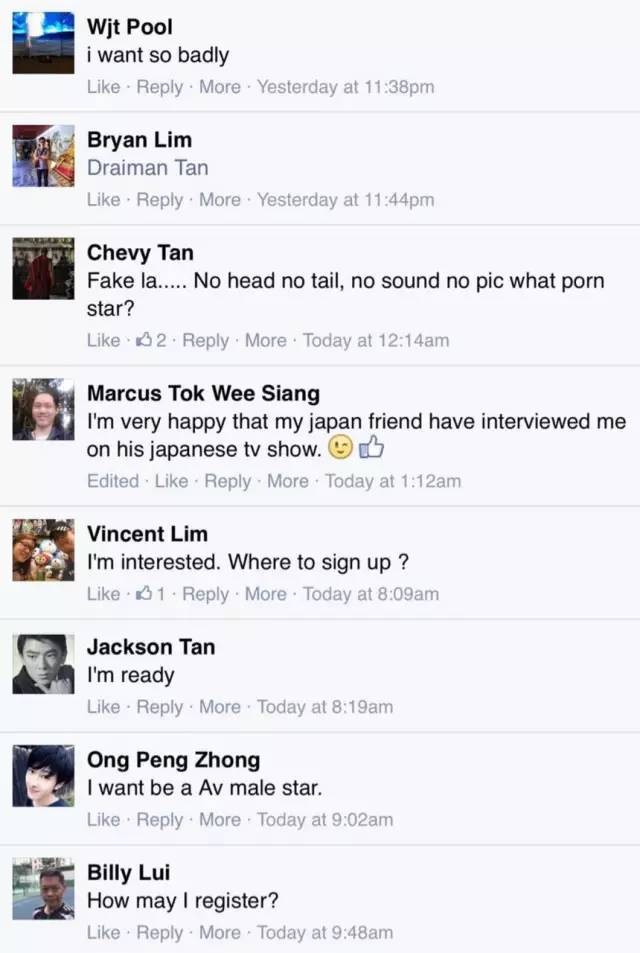Open Jackson Tan's profile photo
This screenshot has width=640, height=953.
click(x=43, y=664)
